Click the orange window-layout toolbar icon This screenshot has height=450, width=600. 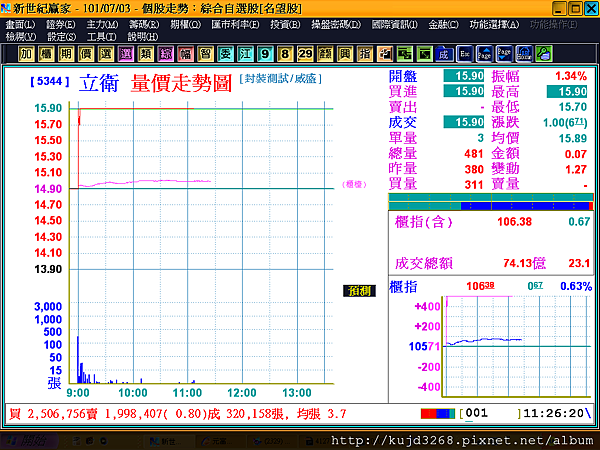(x=385, y=54)
